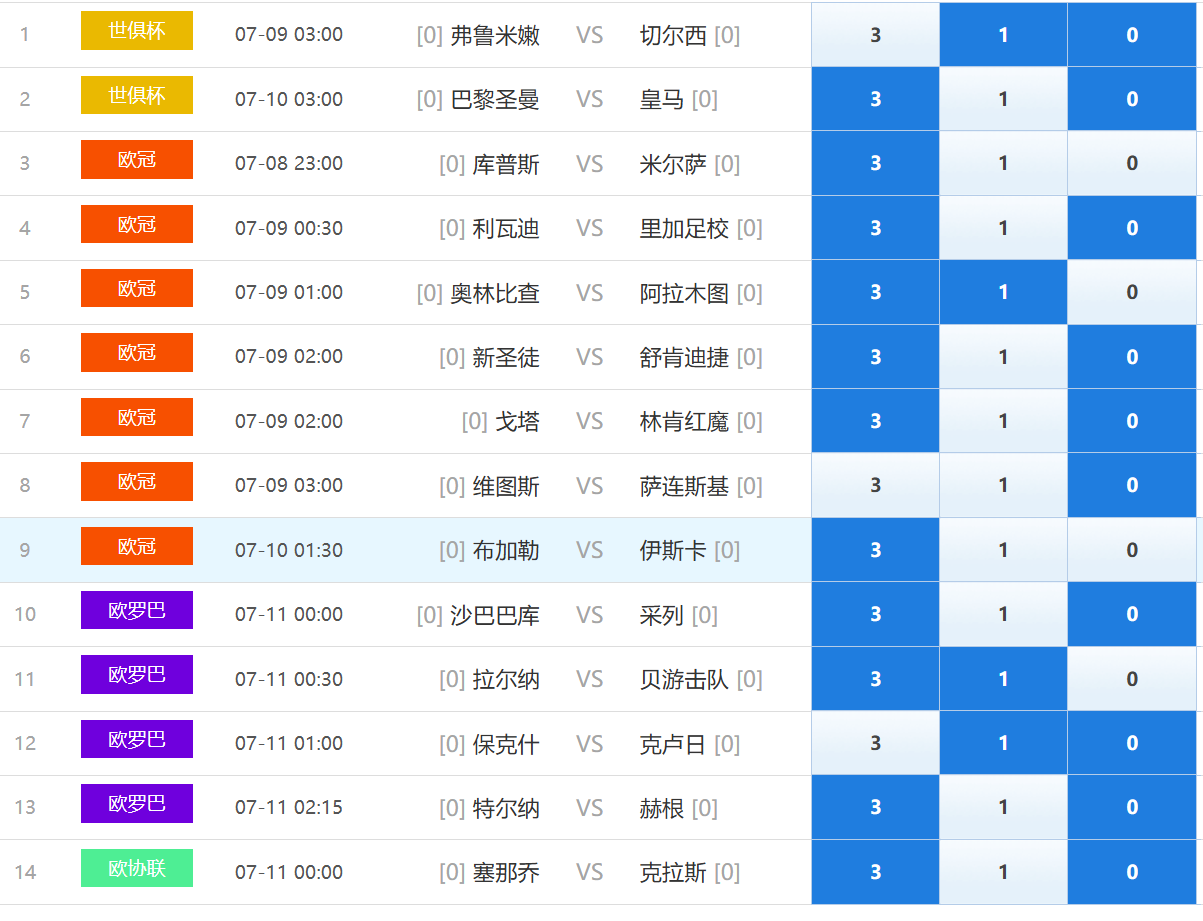Toggle result 3 for 利瓦迪 vs 里加足校
The width and height of the screenshot is (1203, 921).
coord(875,228)
